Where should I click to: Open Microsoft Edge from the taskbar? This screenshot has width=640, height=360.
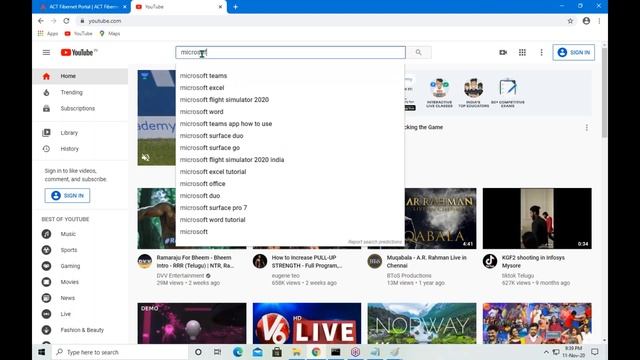(238, 352)
